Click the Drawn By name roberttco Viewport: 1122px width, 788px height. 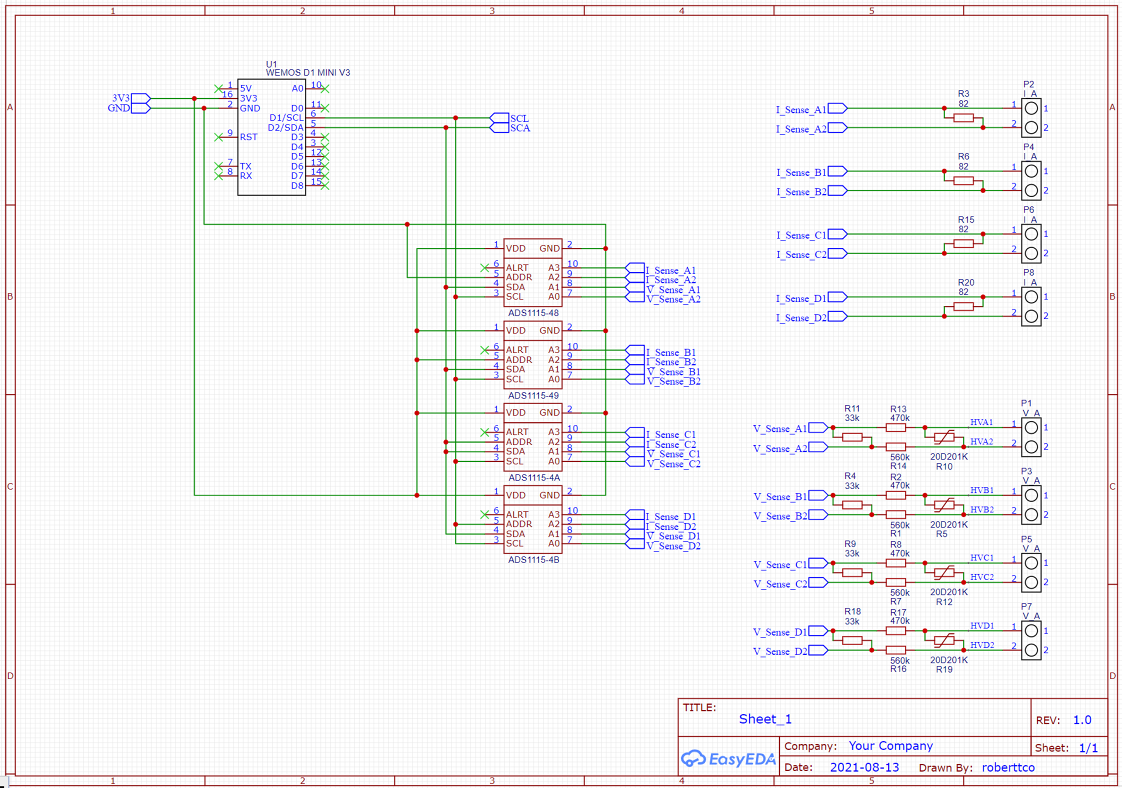point(1010,767)
